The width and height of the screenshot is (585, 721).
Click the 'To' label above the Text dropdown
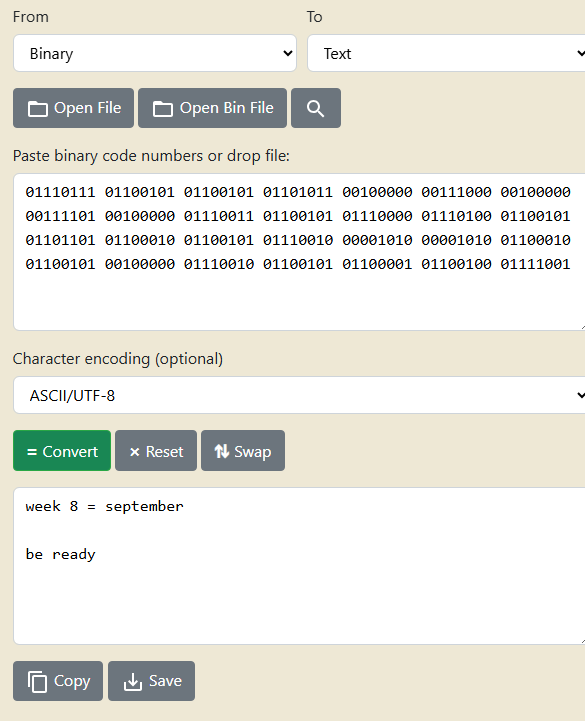pos(315,17)
